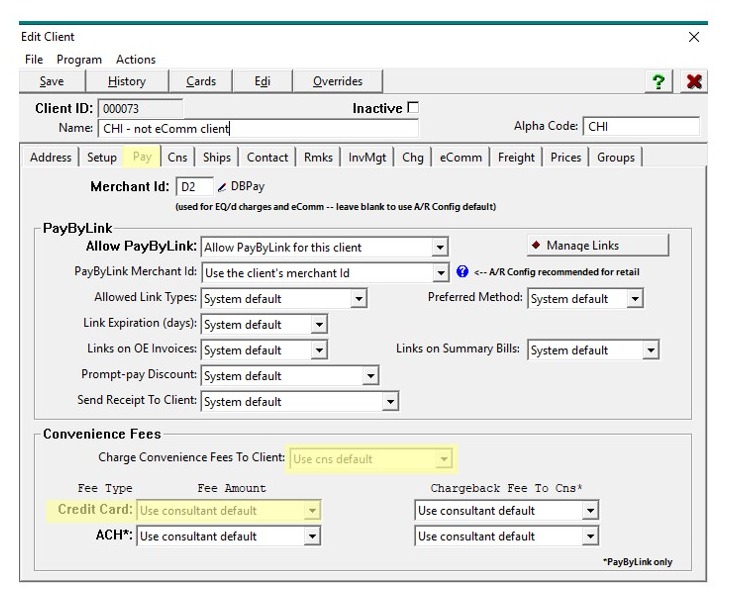The width and height of the screenshot is (742, 603).
Task: Open the InvMgt tab
Action: (x=367, y=157)
